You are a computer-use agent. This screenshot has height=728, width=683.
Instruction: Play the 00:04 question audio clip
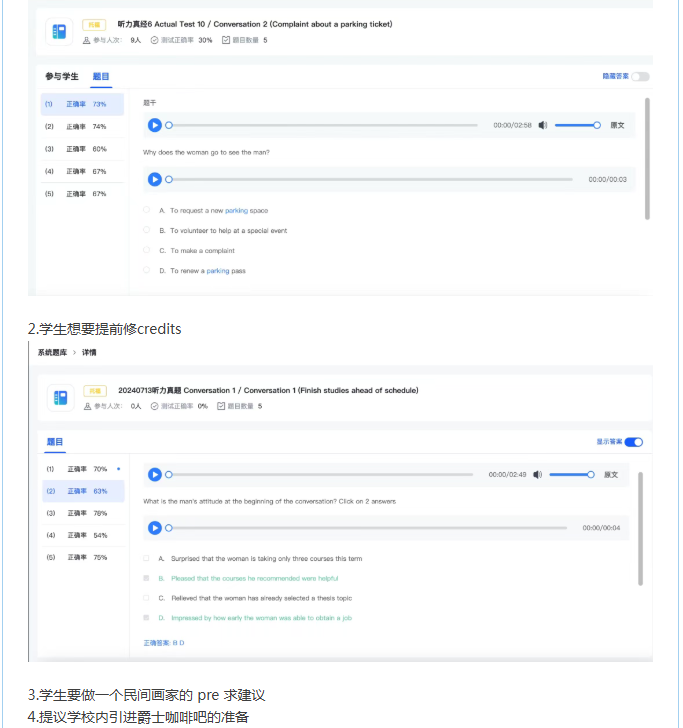155,527
